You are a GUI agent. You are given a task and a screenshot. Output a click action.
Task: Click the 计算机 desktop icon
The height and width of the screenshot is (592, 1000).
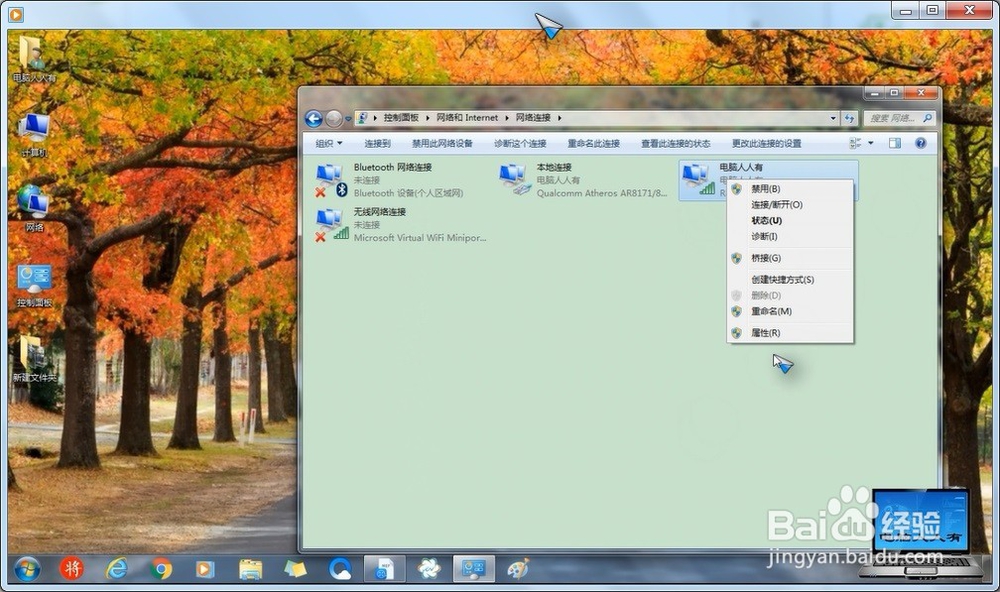[33, 135]
